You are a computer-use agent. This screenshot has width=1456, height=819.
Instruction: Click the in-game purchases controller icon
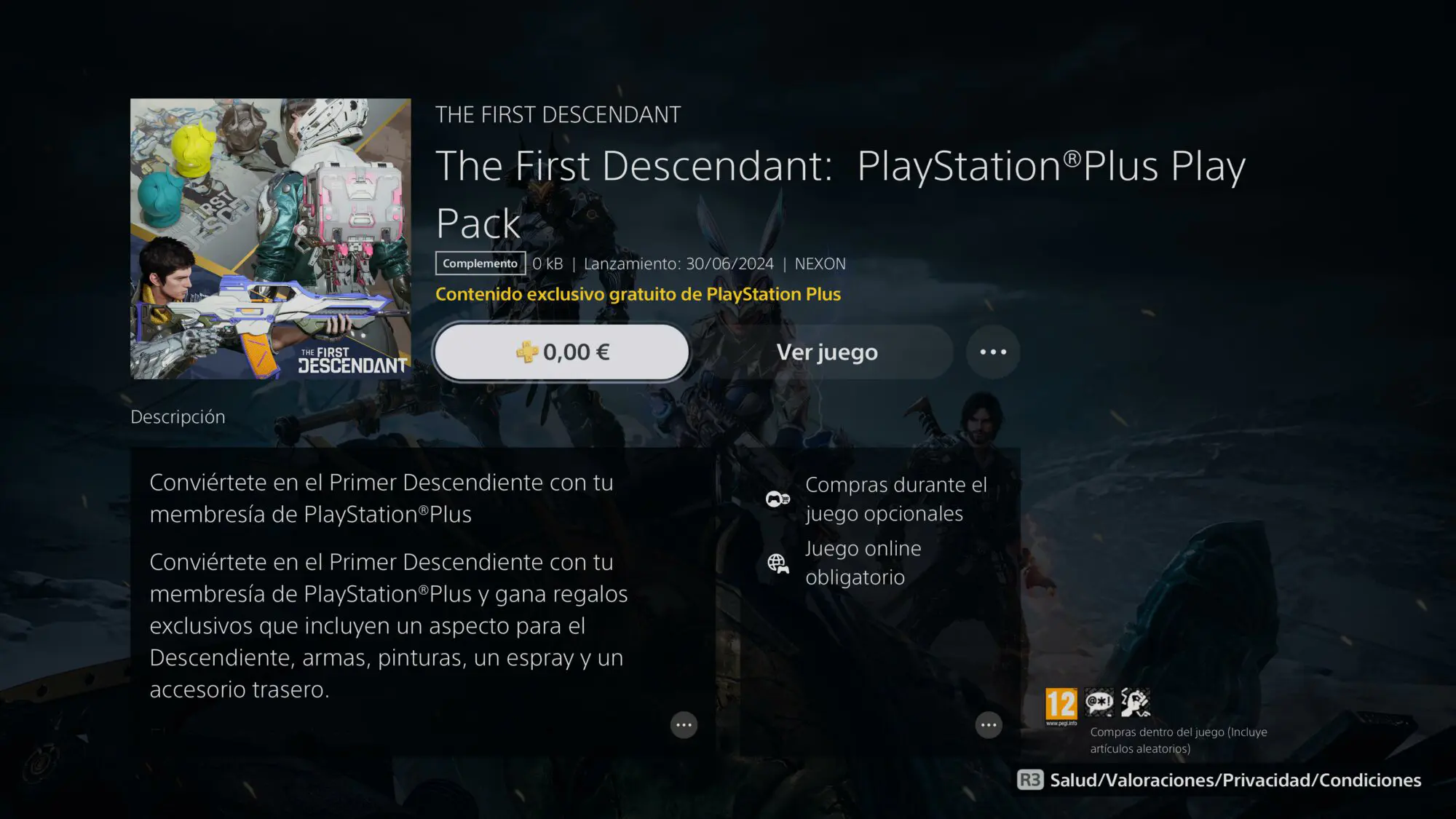coord(778,499)
